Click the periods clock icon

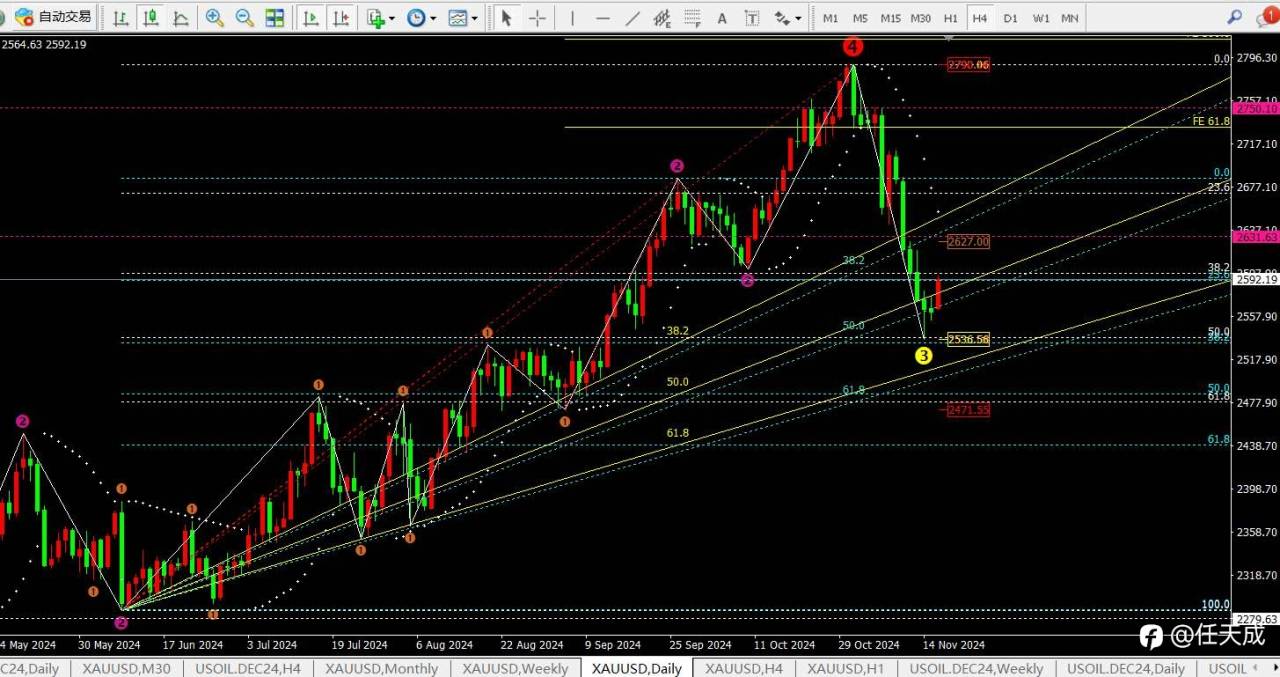coord(416,17)
